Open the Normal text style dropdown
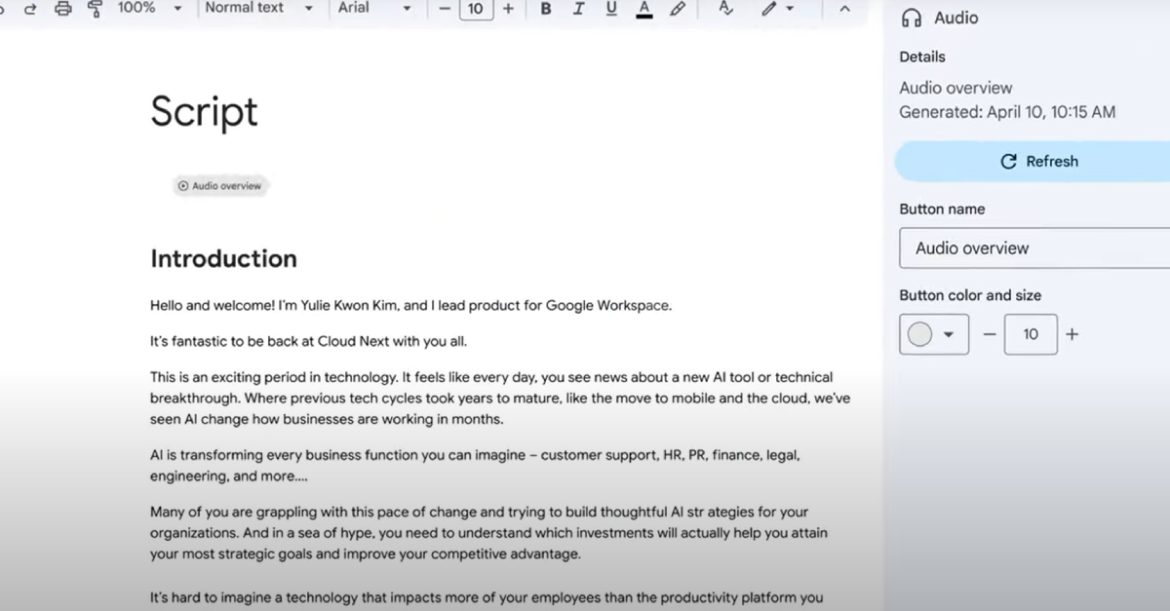This screenshot has height=611, width=1170. (x=259, y=8)
